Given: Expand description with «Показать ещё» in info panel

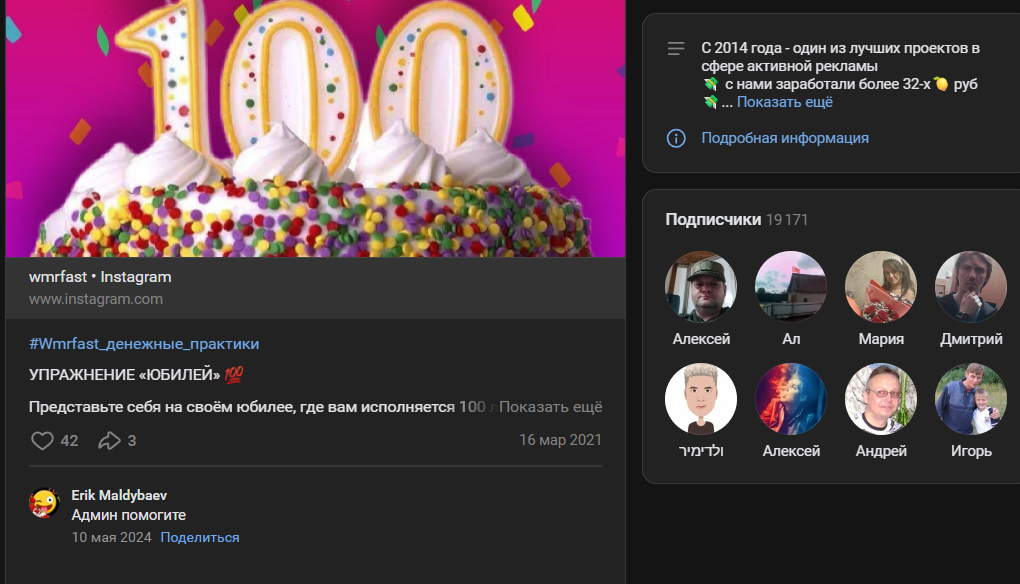Looking at the screenshot, I should pos(784,102).
